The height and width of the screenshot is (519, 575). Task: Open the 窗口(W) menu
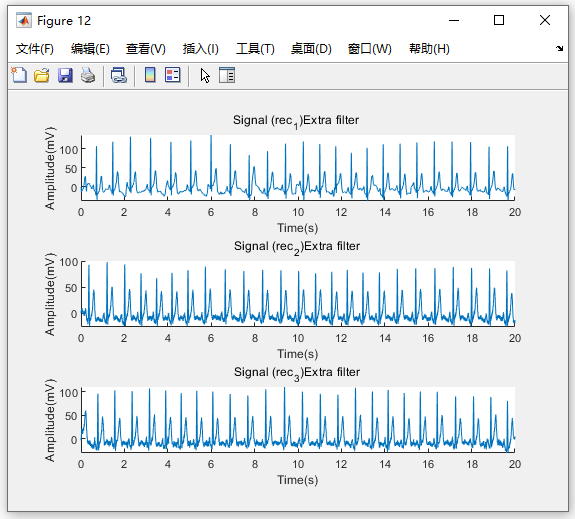click(x=369, y=49)
